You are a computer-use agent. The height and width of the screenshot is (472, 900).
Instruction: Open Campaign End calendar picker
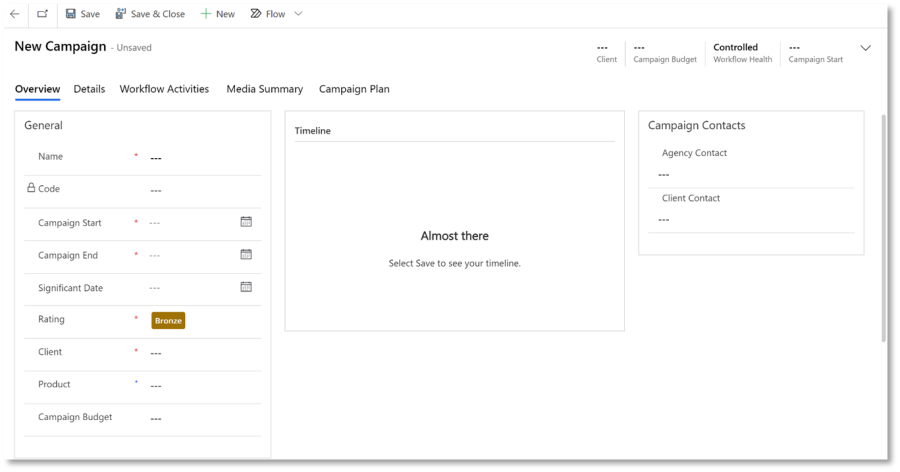click(246, 255)
